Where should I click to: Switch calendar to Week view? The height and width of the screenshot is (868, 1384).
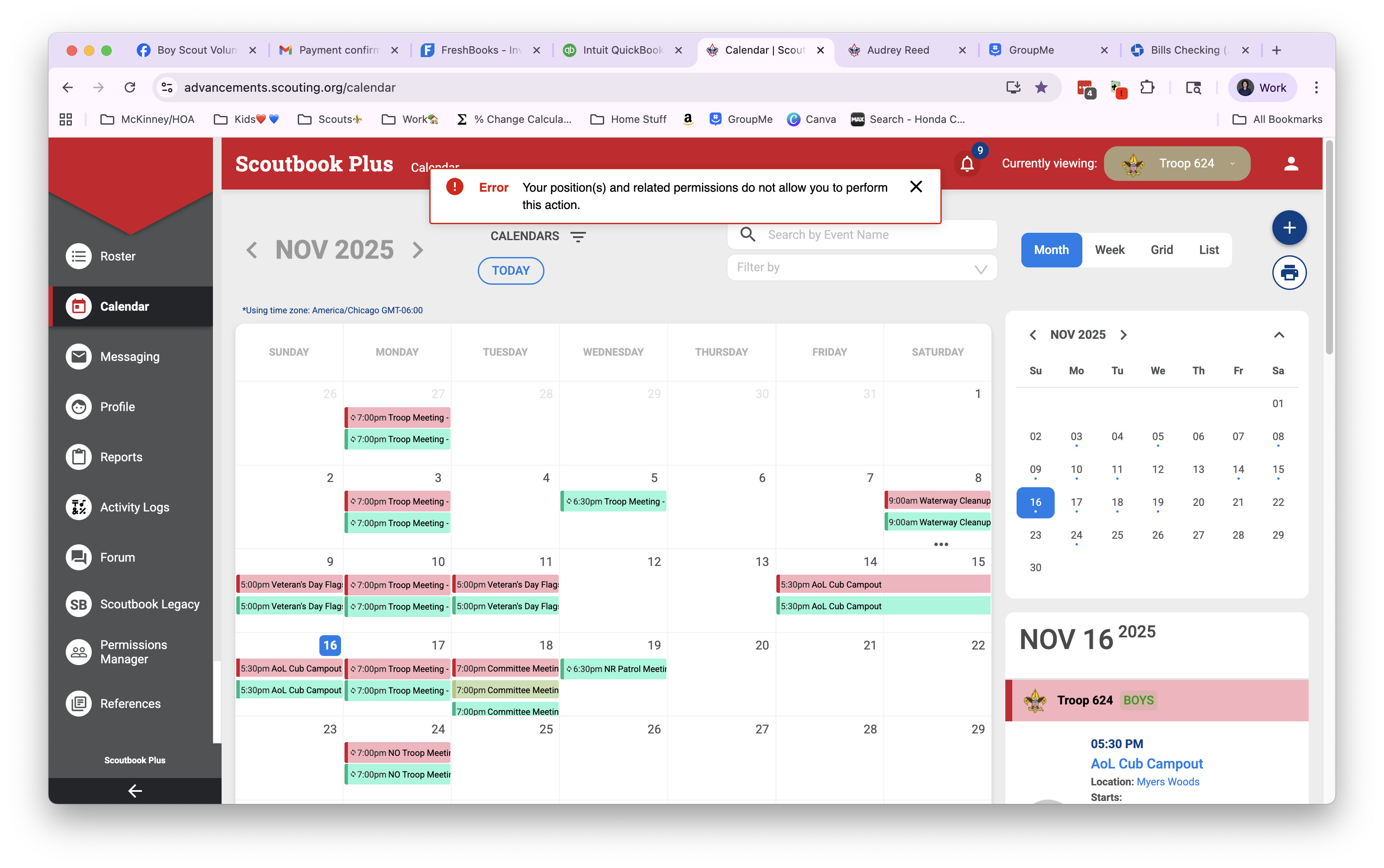(x=1109, y=250)
